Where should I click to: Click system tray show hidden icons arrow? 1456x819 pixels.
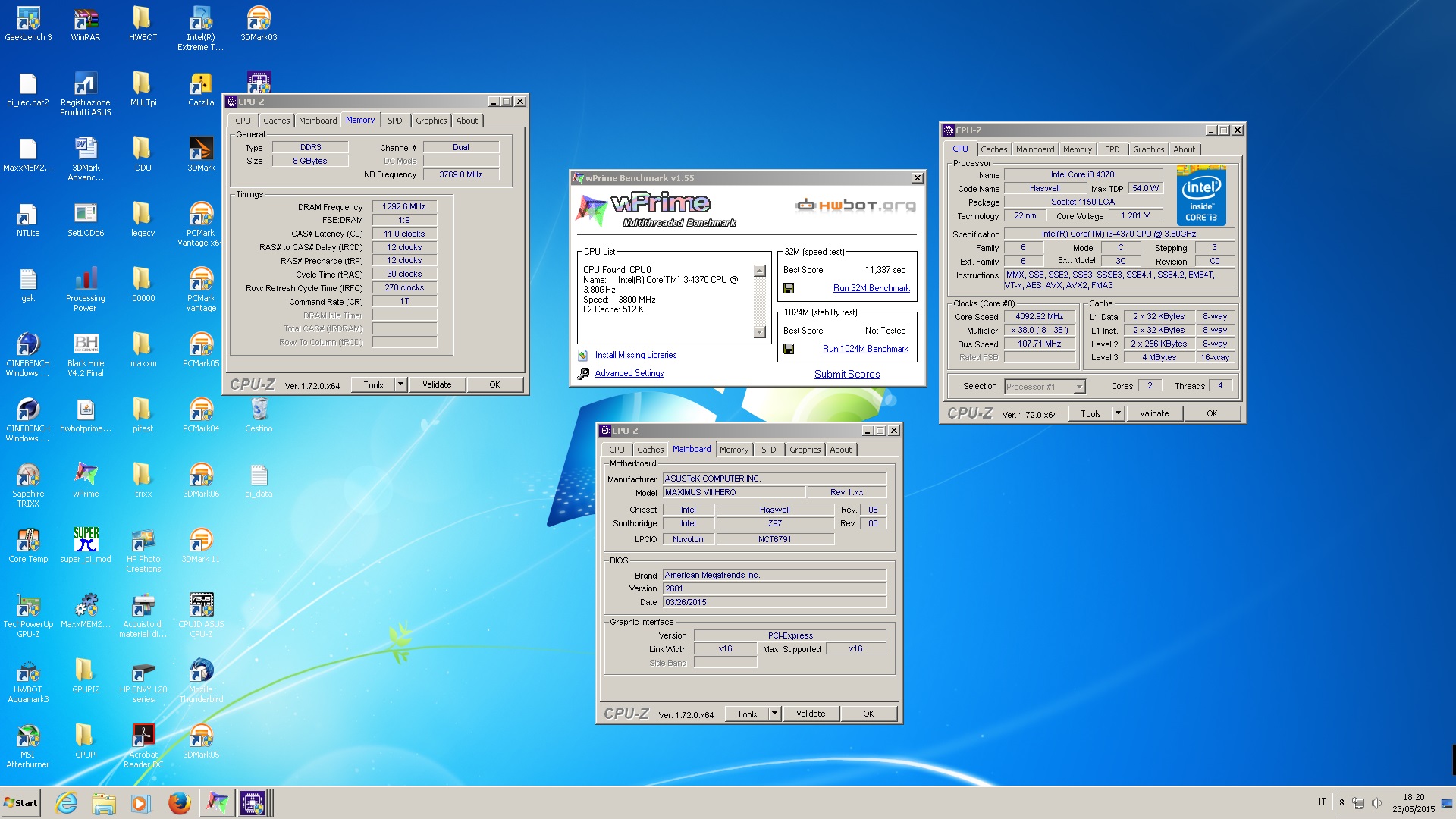coord(1341,802)
